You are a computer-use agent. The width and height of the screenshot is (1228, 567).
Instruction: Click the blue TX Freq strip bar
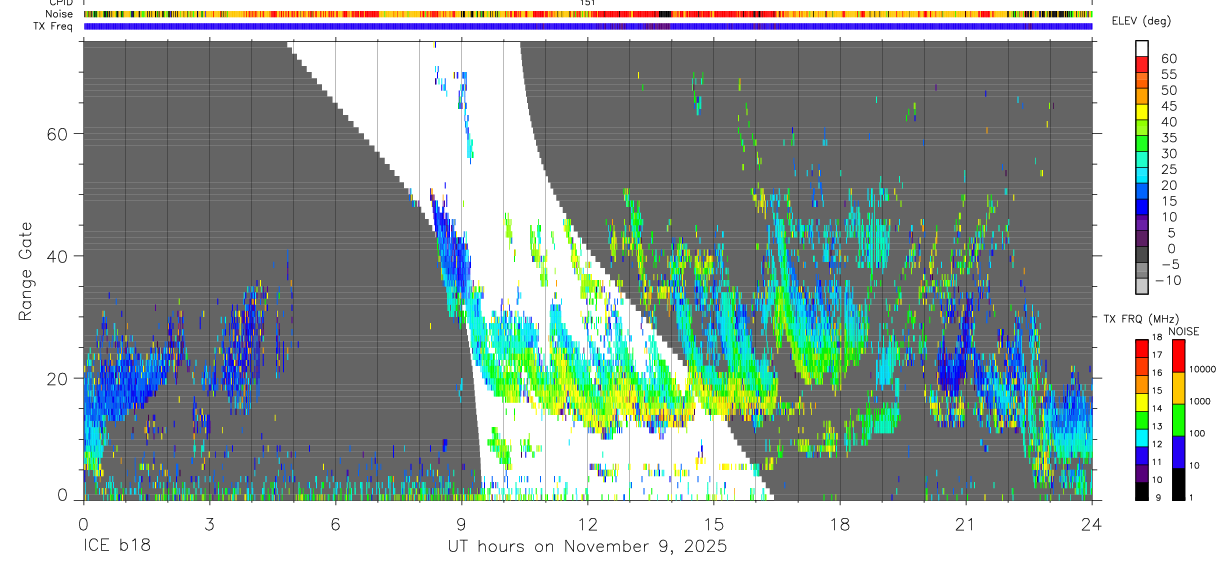click(x=587, y=26)
